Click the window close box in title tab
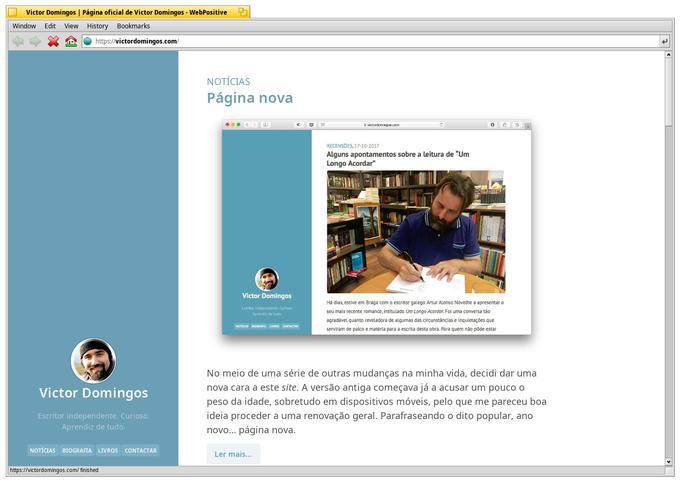The width and height of the screenshot is (680, 482). pyautogui.click(x=13, y=12)
